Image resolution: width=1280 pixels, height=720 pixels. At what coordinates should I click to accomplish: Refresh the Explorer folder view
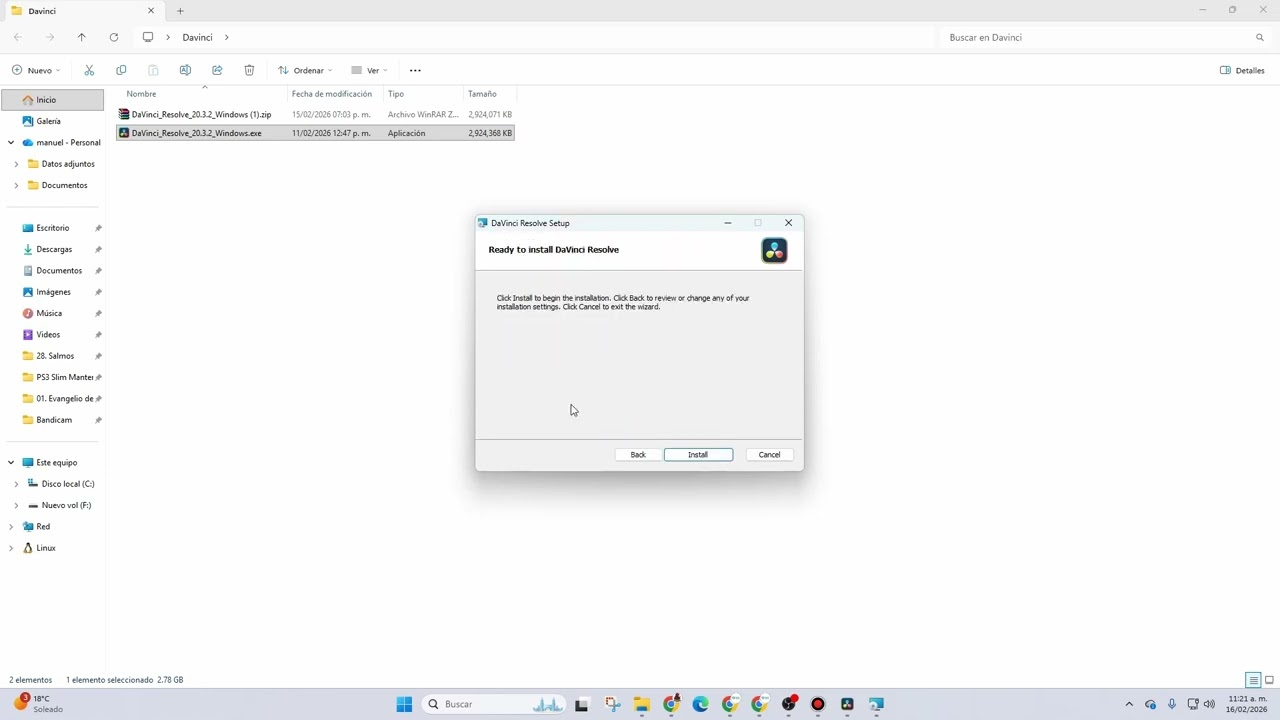tap(114, 37)
